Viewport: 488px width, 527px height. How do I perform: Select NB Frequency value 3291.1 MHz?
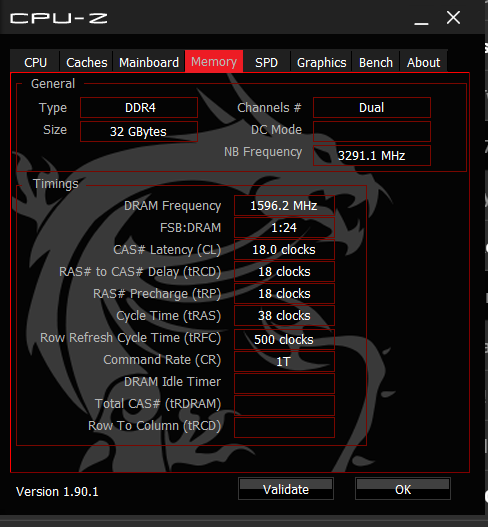[372, 156]
